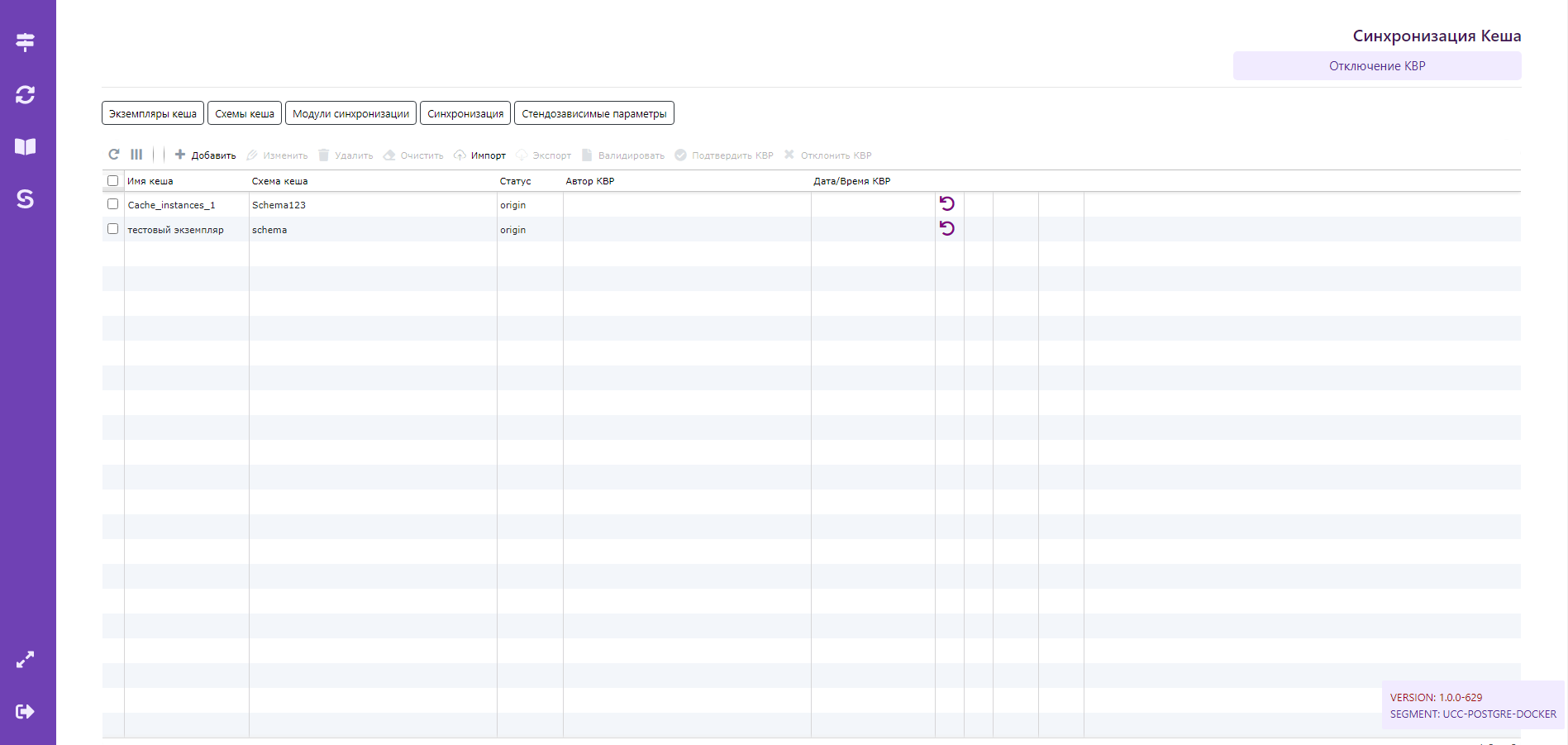Click Импорт in the toolbar
Image resolution: width=1568 pixels, height=745 pixels.
tap(480, 155)
